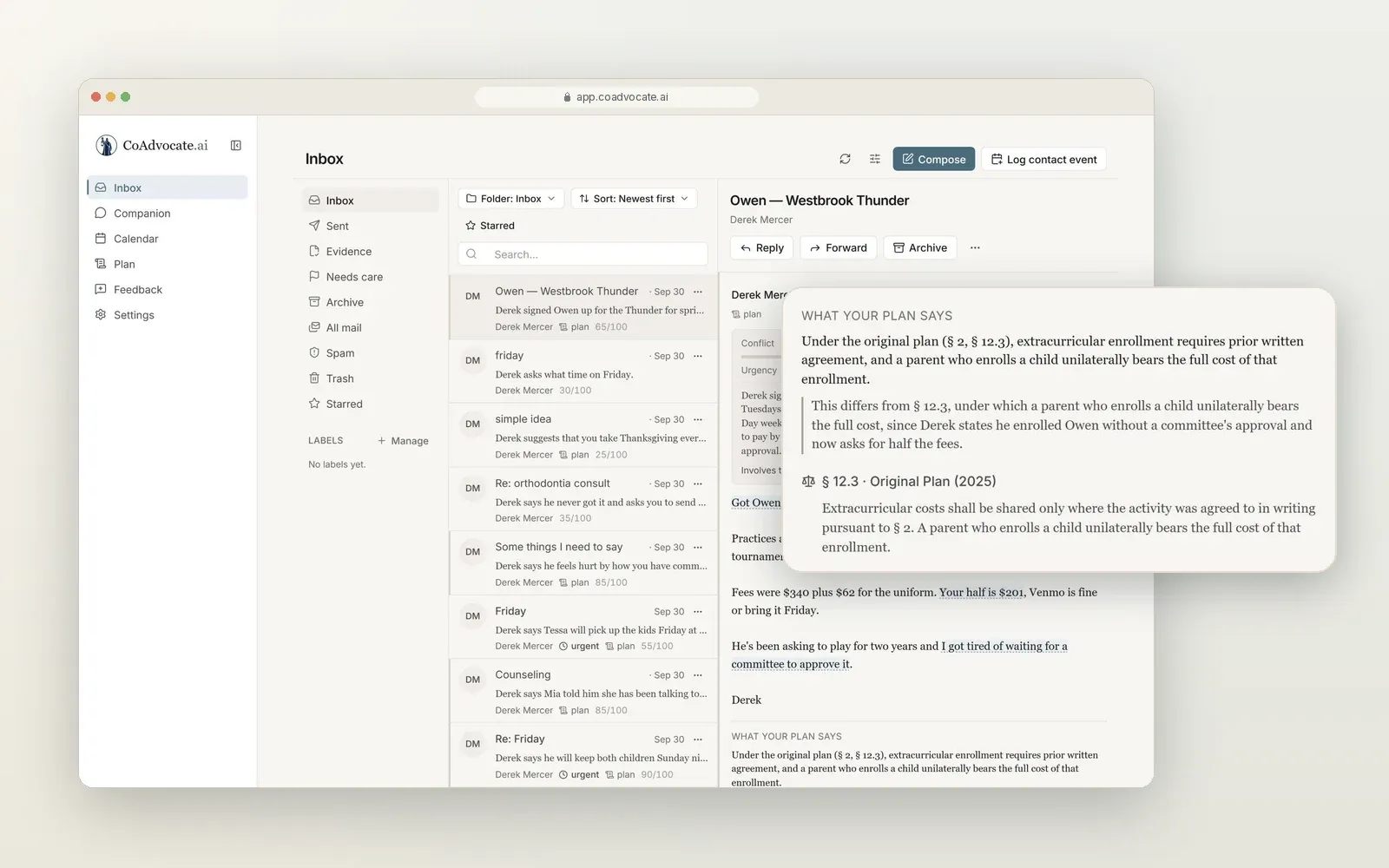The width and height of the screenshot is (1389, 868).
Task: Toggle the Starred filter above search
Action: [490, 226]
